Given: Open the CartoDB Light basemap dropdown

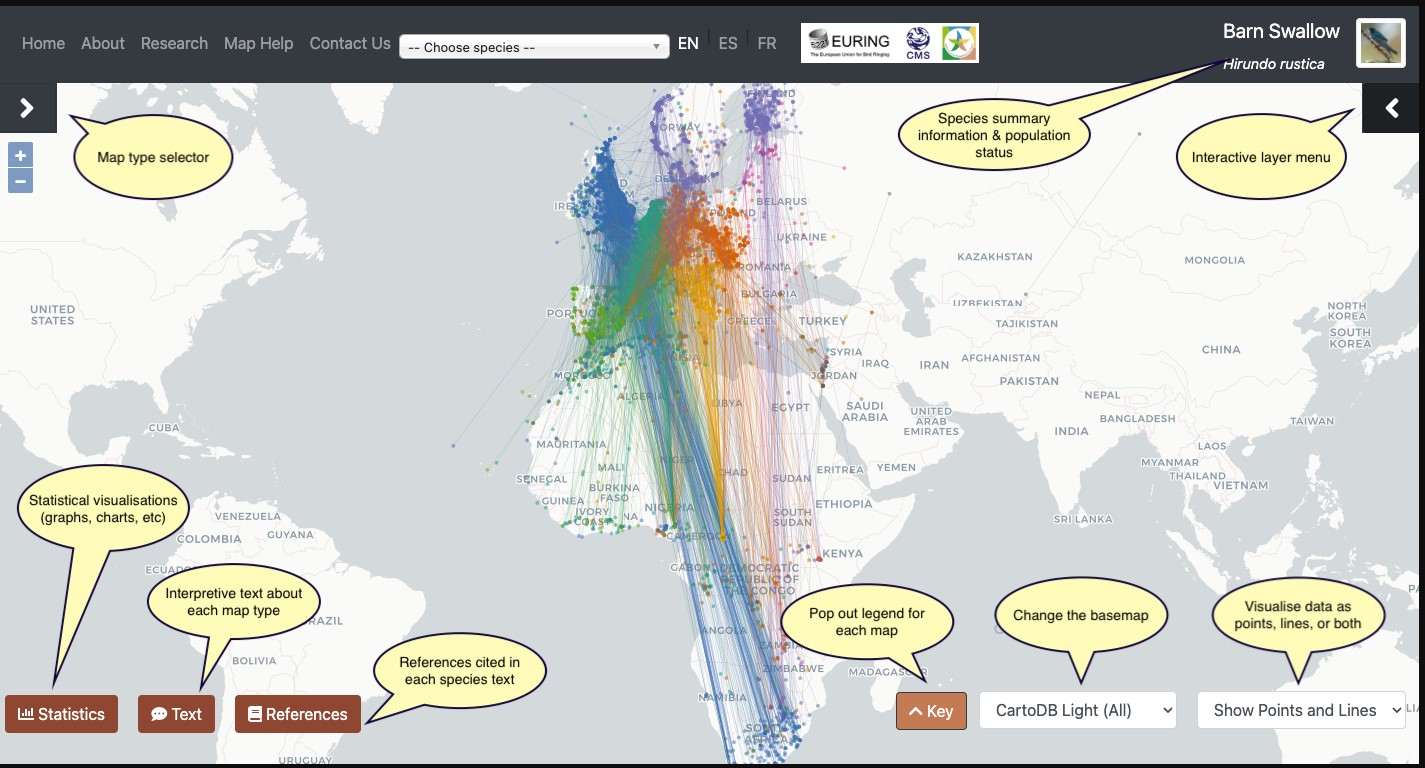Looking at the screenshot, I should pos(1078,710).
